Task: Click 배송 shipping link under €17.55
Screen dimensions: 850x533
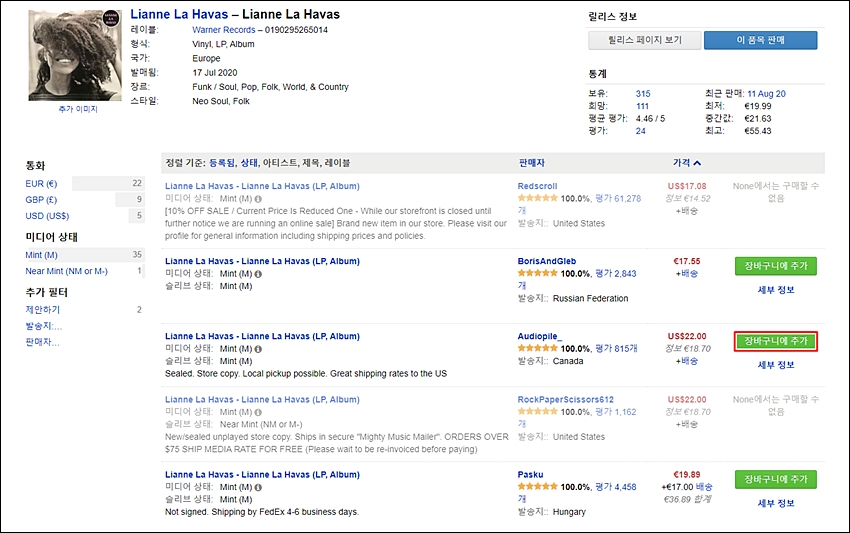Action: tap(690, 273)
